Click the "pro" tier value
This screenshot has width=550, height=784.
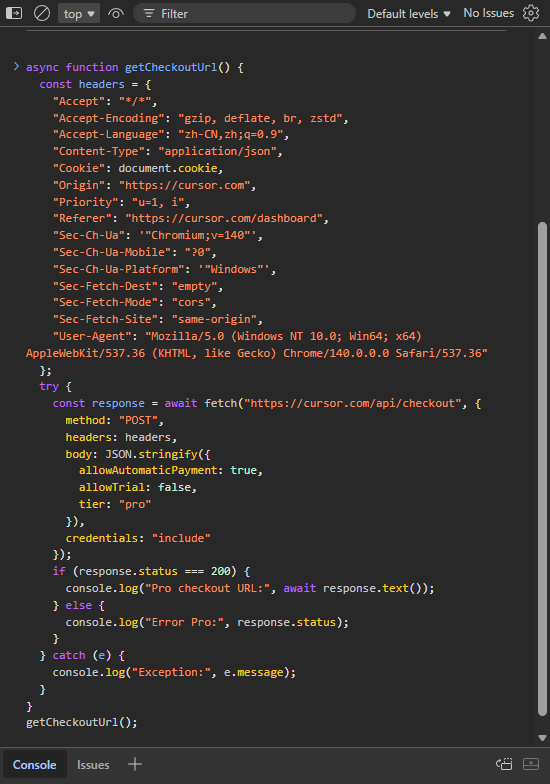pyautogui.click(x=135, y=504)
